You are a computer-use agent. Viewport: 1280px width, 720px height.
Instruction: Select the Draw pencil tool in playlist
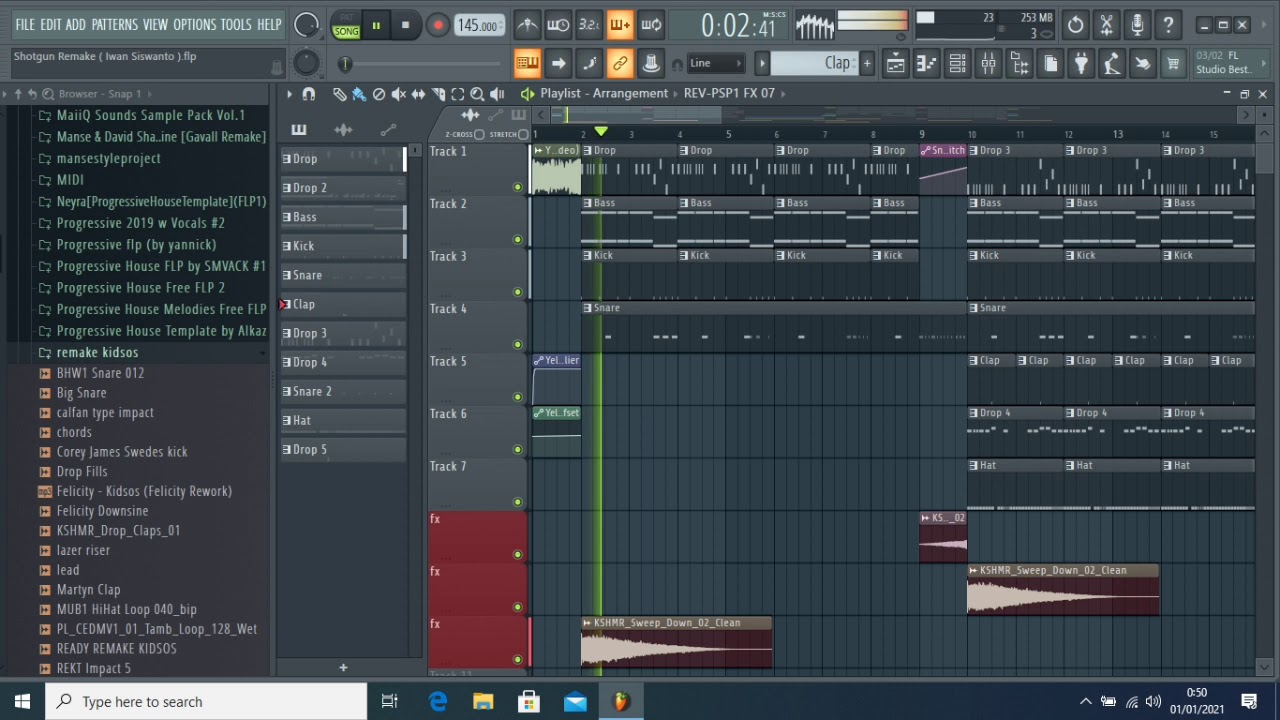[340, 94]
